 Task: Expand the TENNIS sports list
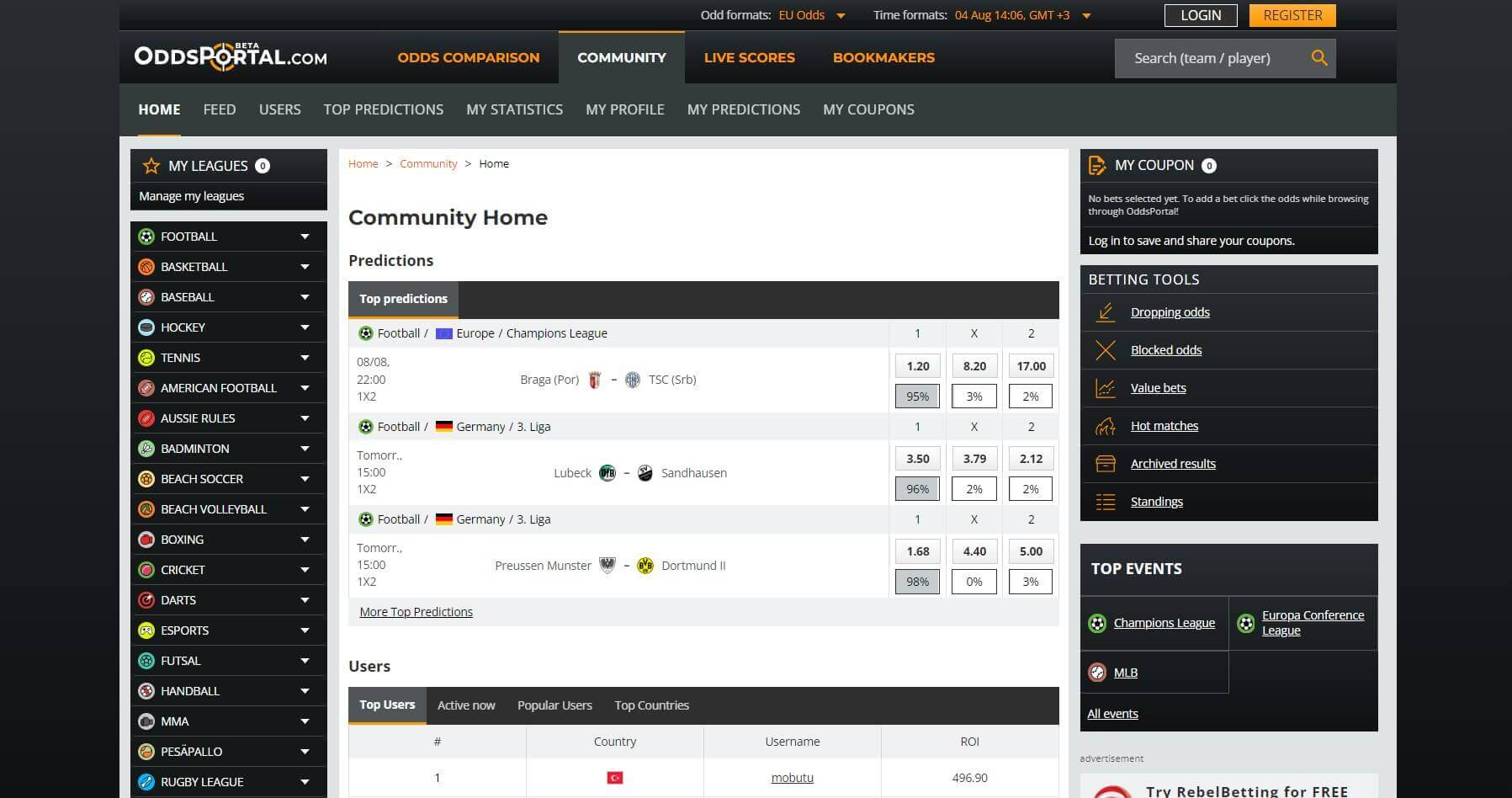point(305,358)
